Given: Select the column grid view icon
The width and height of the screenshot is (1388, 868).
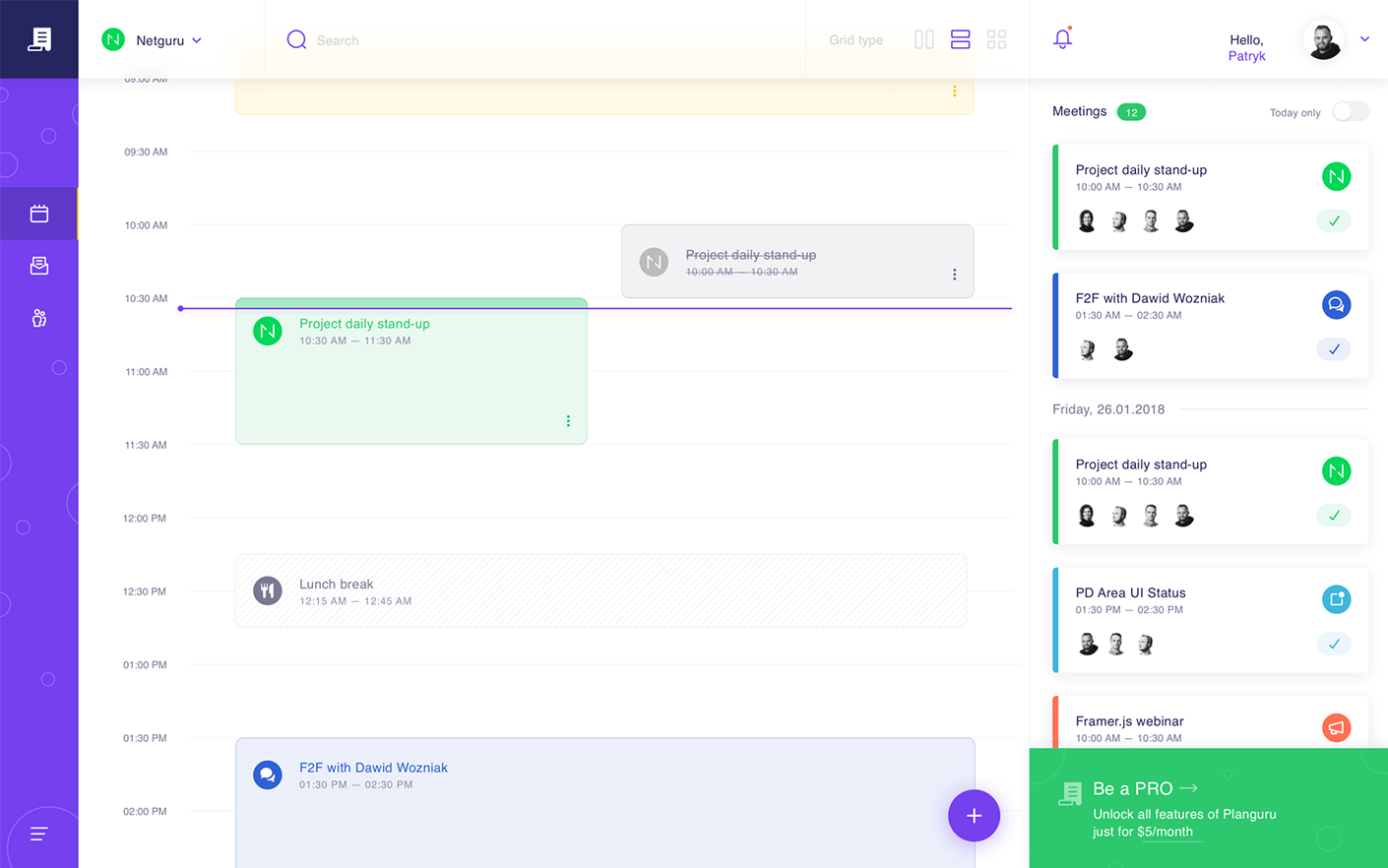Looking at the screenshot, I should click(923, 39).
